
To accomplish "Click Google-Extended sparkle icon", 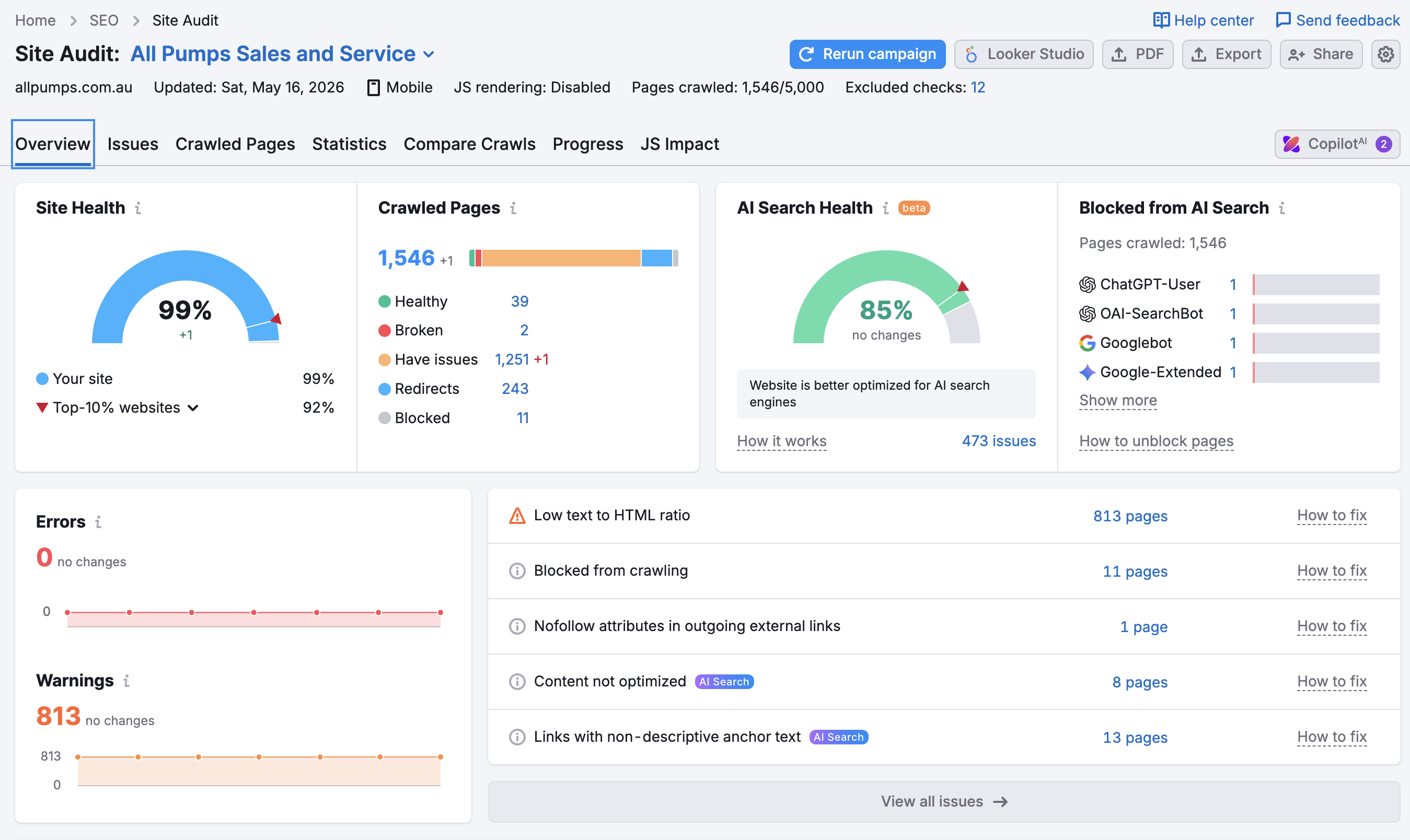I will coord(1087,372).
